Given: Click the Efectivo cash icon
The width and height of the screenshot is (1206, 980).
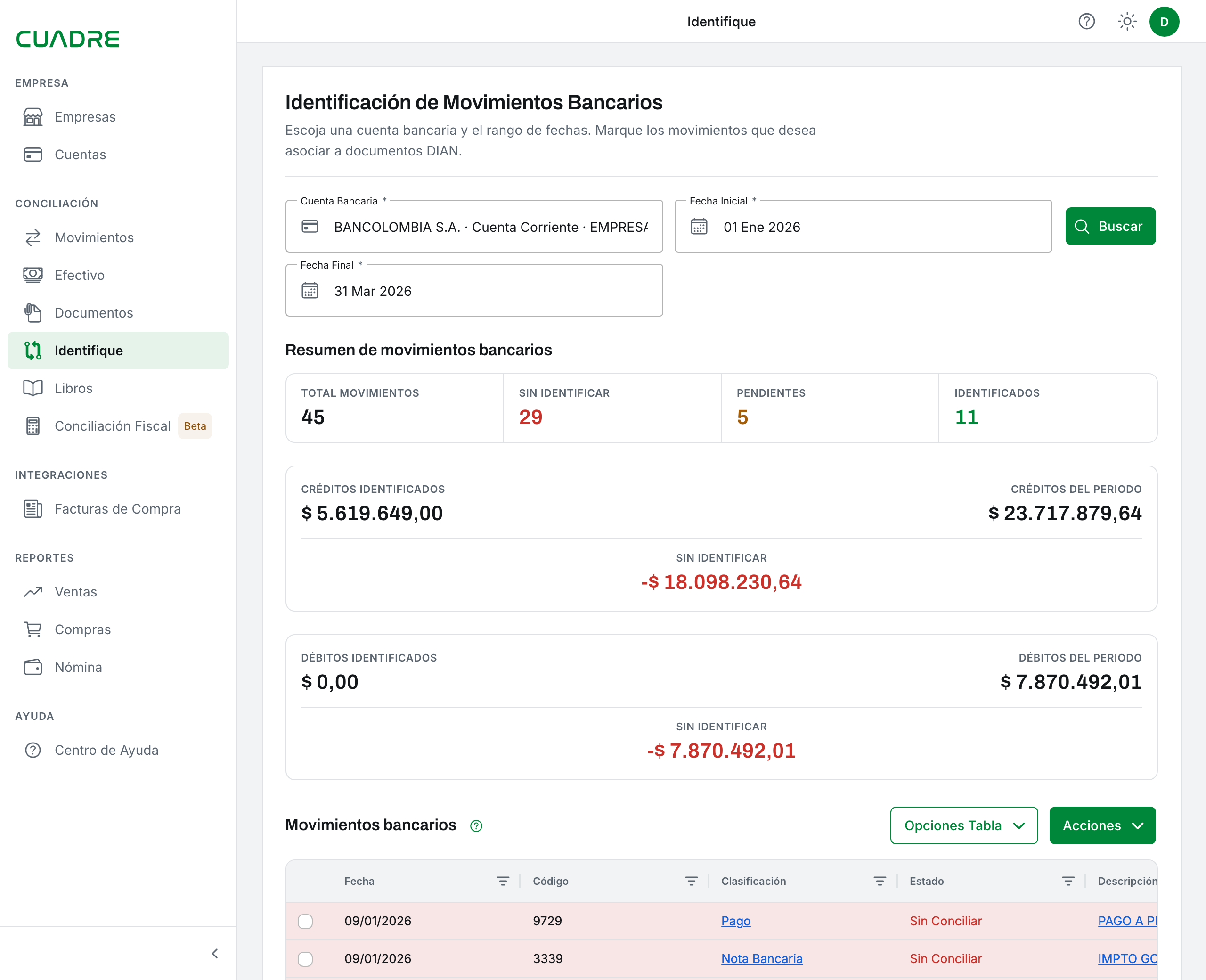Looking at the screenshot, I should [33, 275].
